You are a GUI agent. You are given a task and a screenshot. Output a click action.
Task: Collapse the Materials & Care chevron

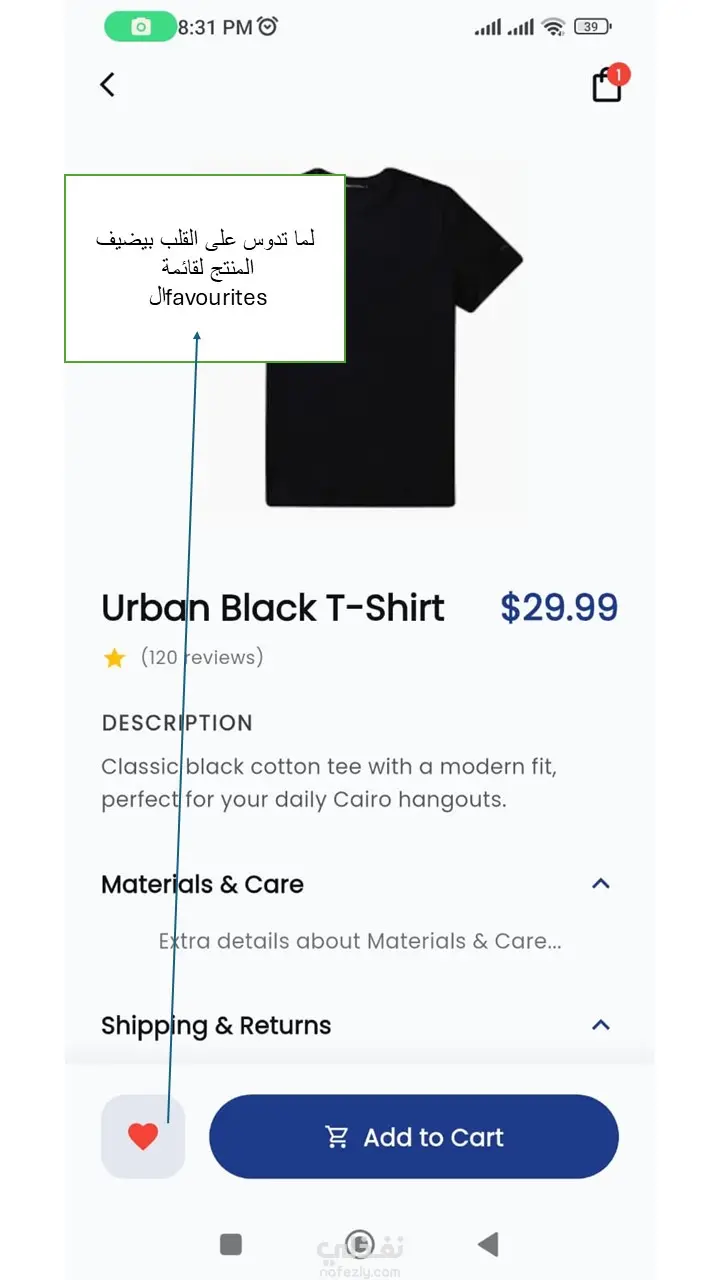tap(601, 884)
